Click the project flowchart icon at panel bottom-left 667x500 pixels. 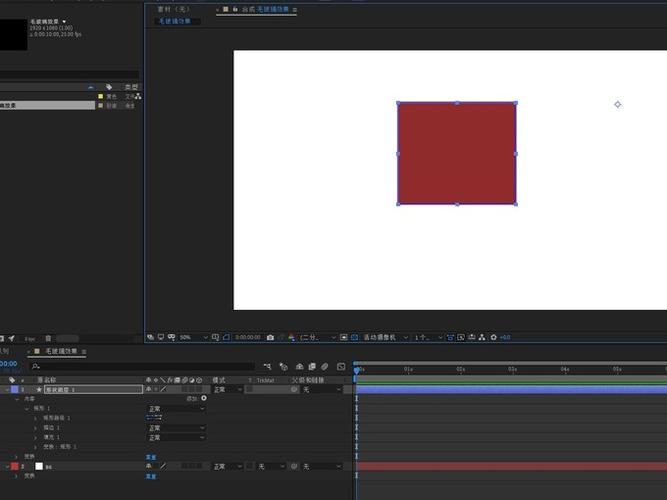[12, 338]
